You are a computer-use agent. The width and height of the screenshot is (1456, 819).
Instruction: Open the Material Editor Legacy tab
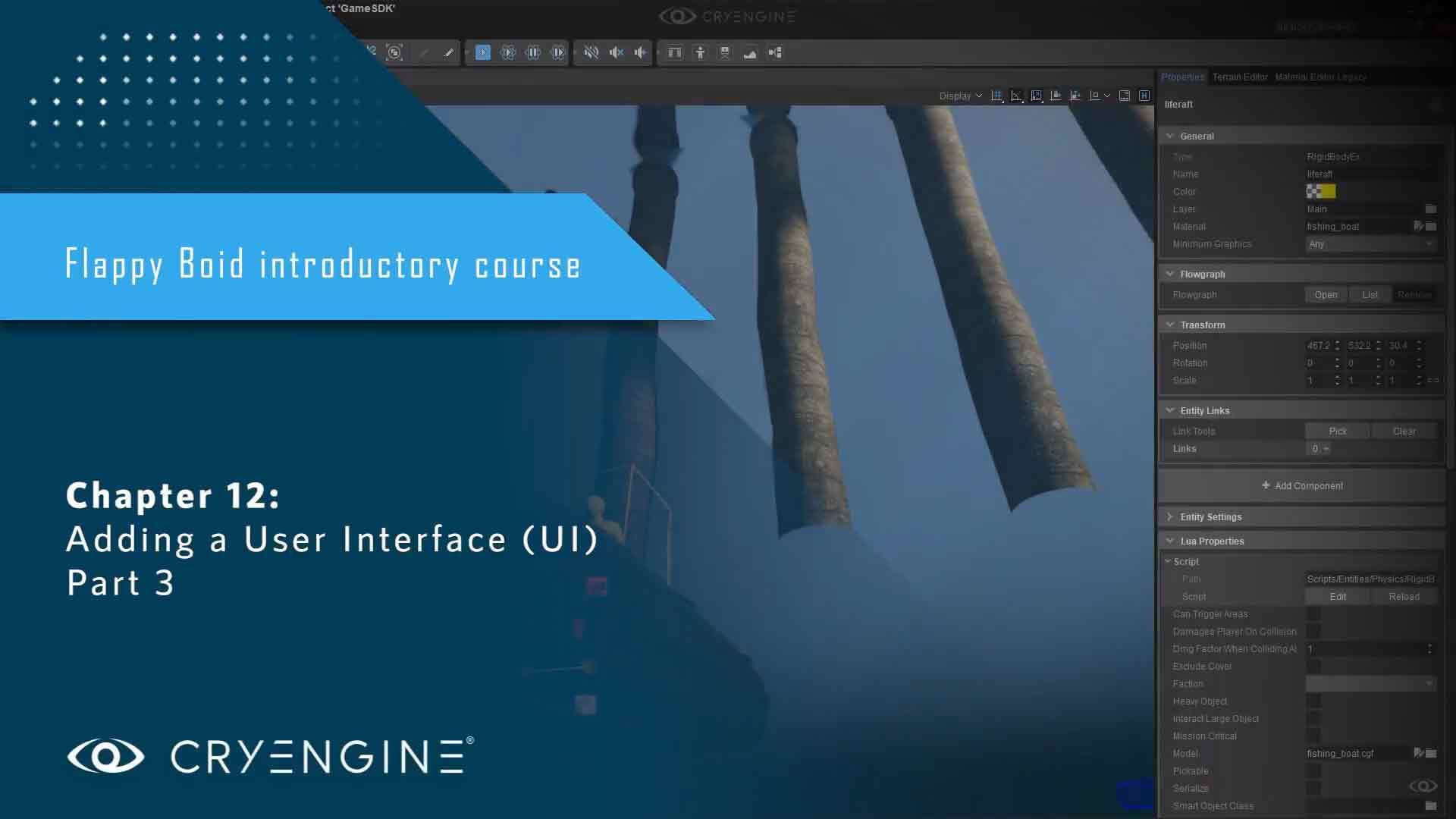point(1320,77)
